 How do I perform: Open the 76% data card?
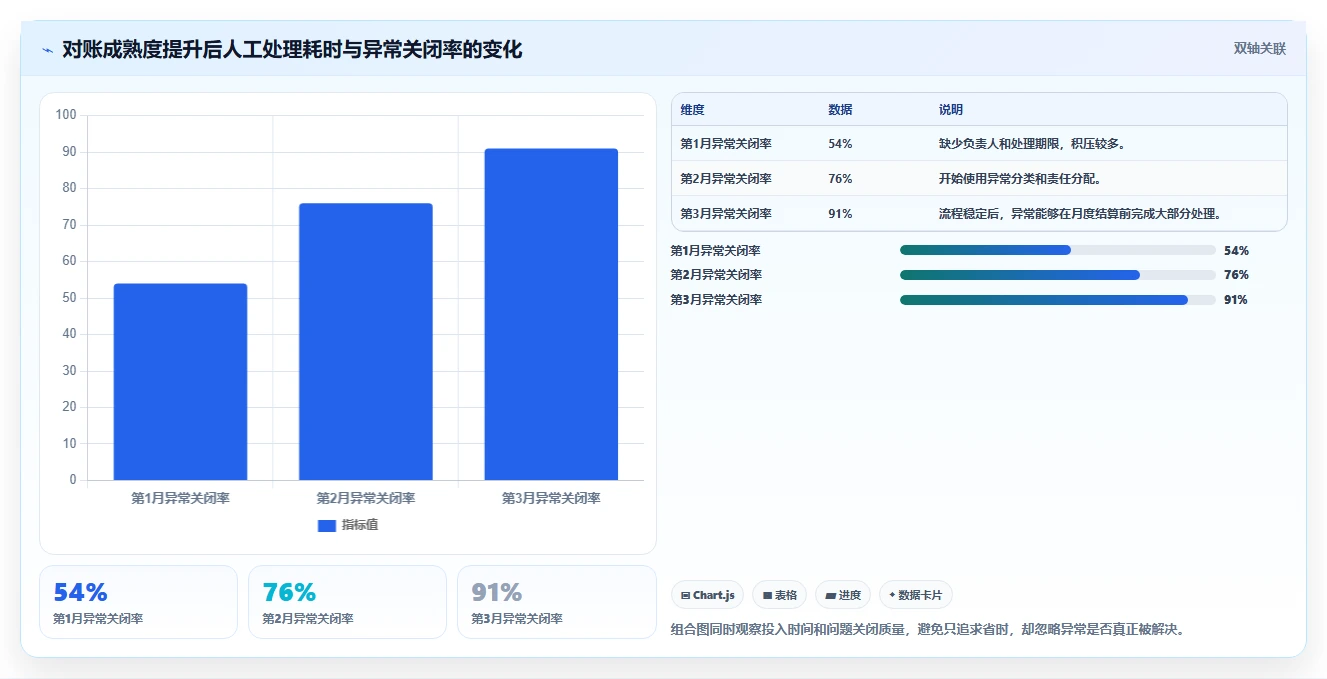347,602
